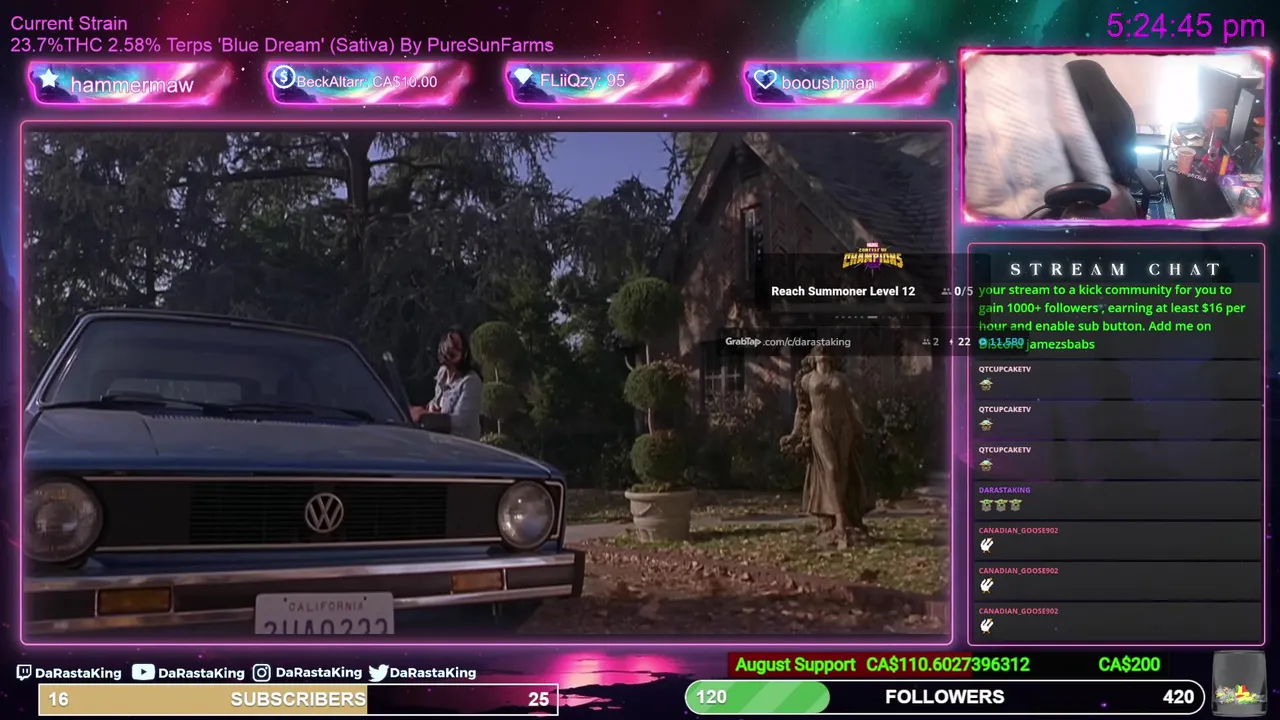The image size is (1280, 720).
Task: Click the movie video frame
Action: [486, 383]
